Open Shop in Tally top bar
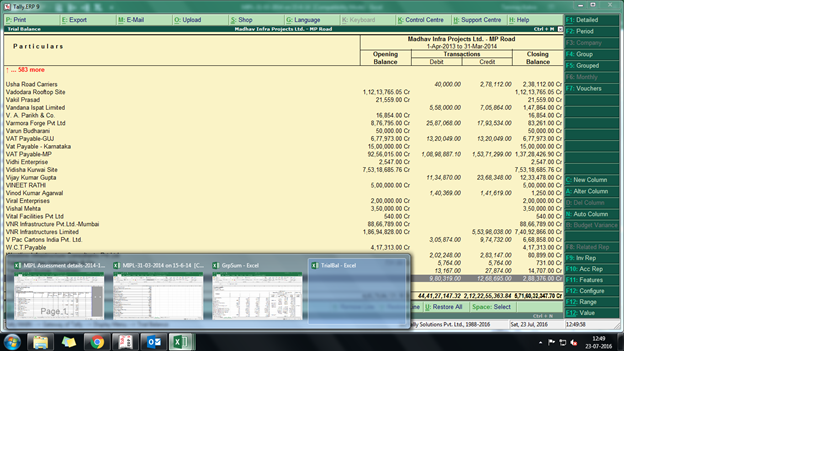The image size is (819, 460). coord(256,20)
